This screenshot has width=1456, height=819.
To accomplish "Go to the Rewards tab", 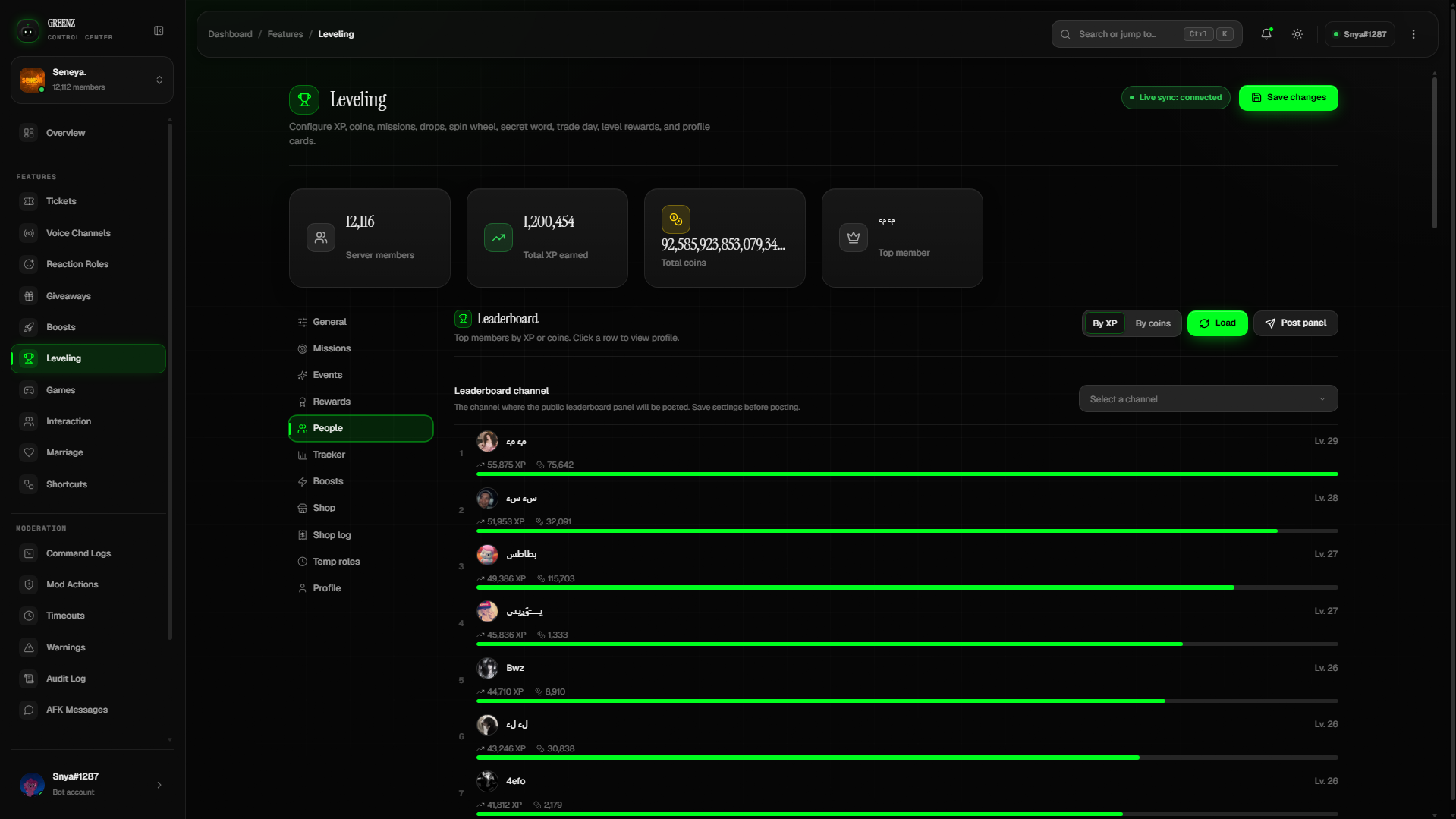I will click(360, 402).
